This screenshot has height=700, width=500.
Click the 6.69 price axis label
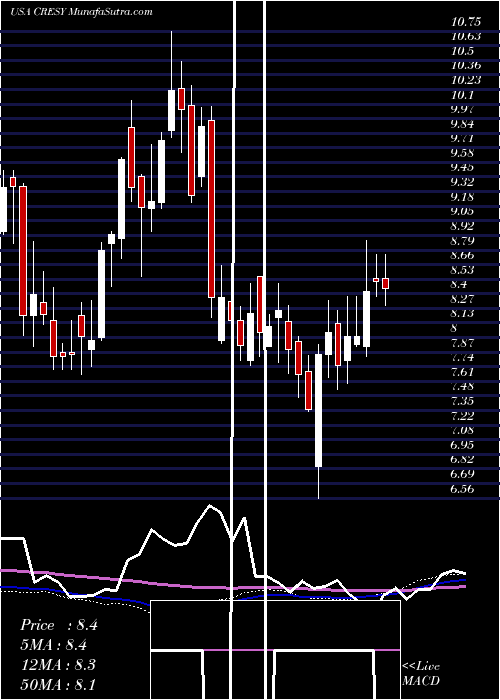pos(462,474)
